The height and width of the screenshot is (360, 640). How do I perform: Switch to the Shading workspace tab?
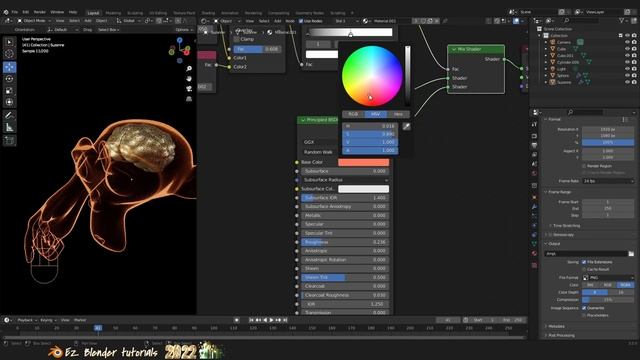[208, 13]
